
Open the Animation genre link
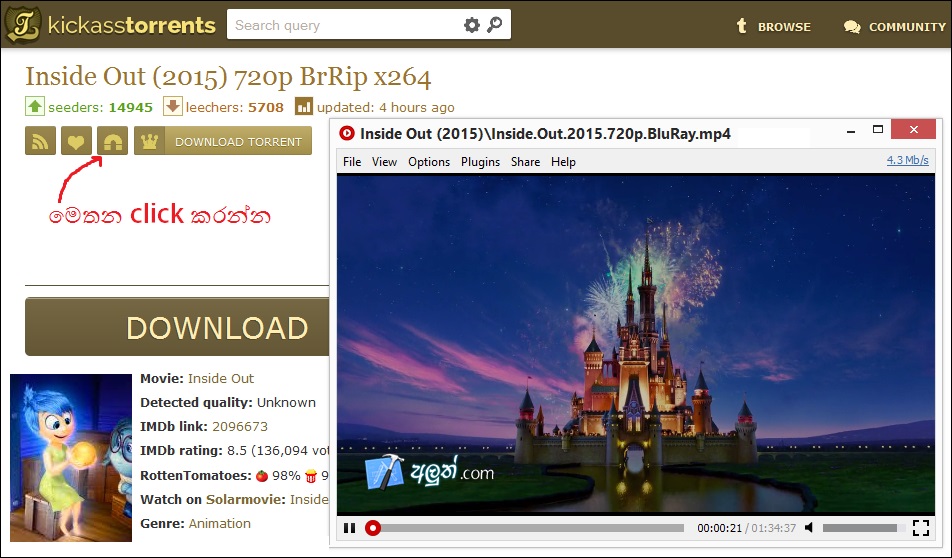(x=219, y=523)
